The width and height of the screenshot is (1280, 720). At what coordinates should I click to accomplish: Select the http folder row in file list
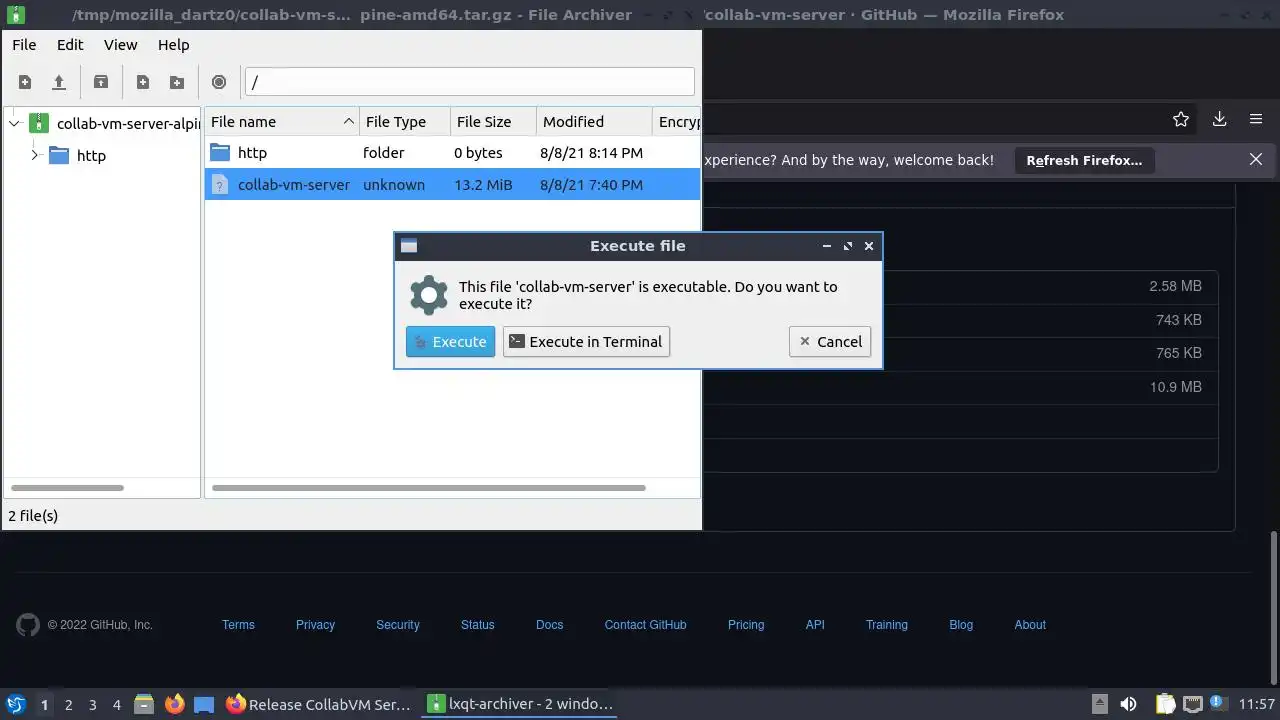tap(452, 153)
